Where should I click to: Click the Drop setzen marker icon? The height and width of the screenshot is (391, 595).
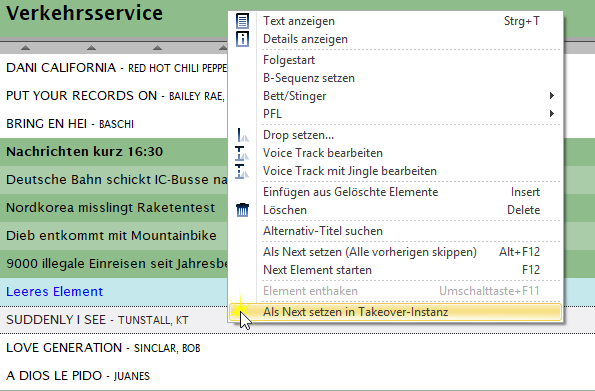pyautogui.click(x=242, y=135)
